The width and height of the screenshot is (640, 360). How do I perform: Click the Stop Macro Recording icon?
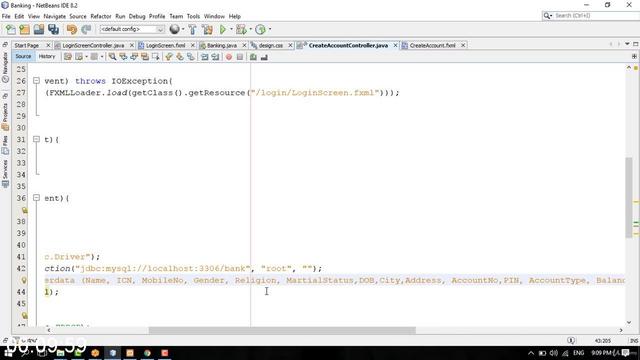[x=240, y=57]
